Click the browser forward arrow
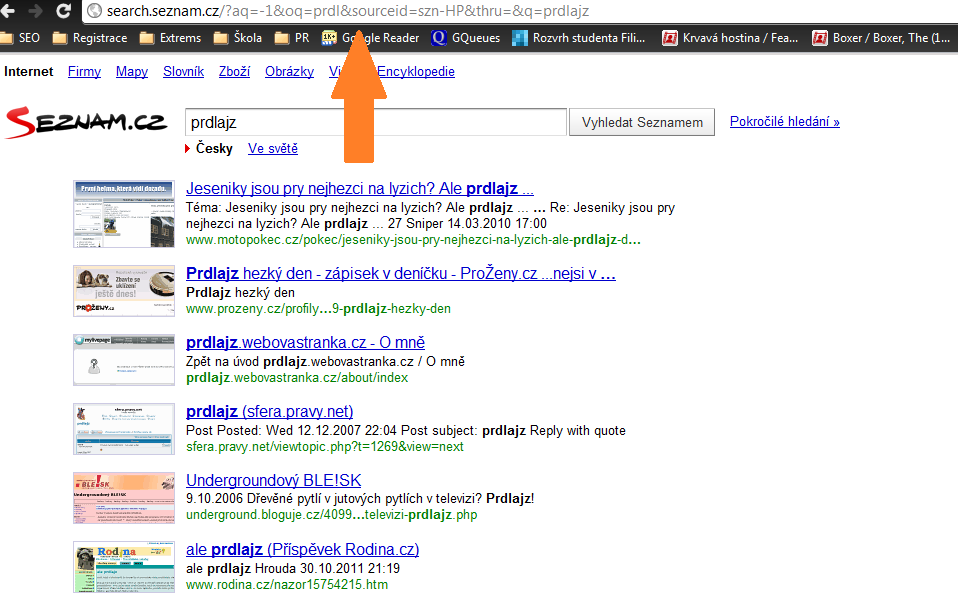958x599 pixels. [35, 10]
